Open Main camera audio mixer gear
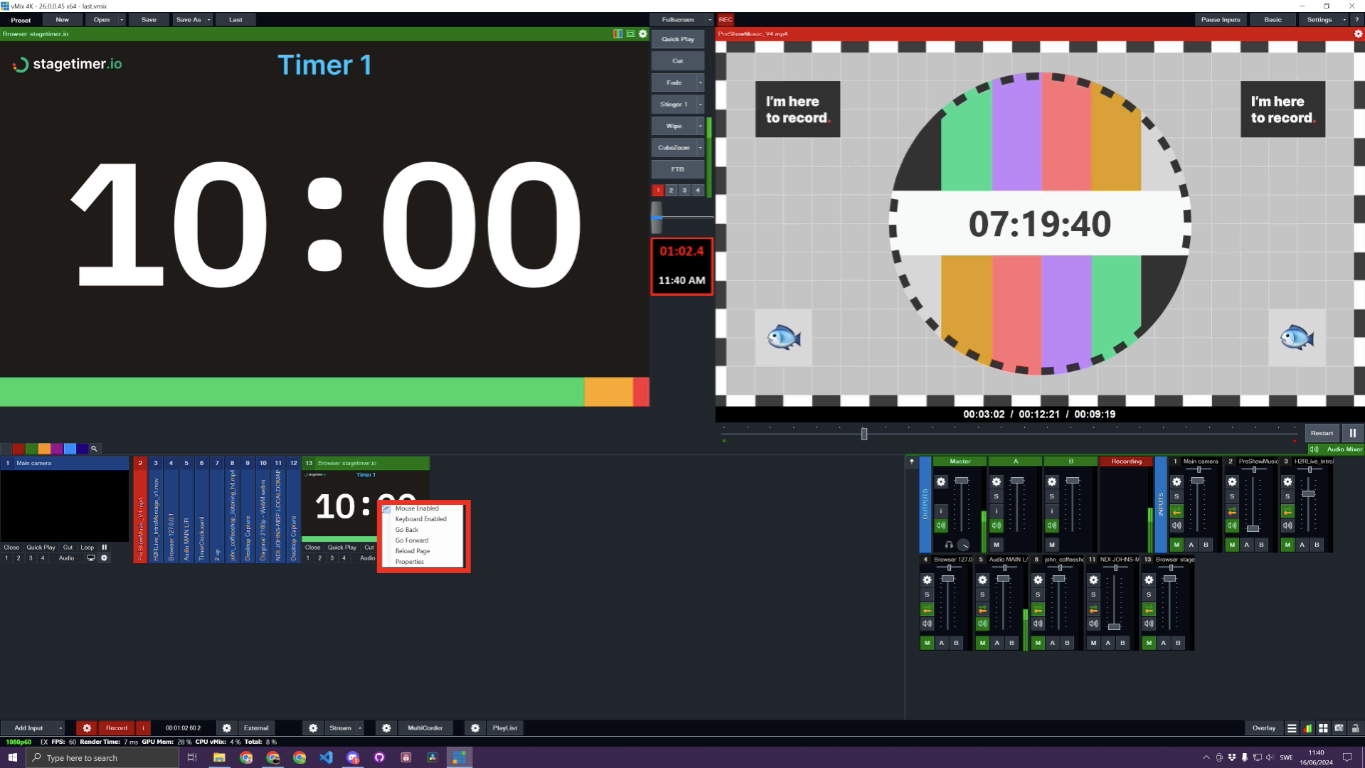The image size is (1365, 768). click(1177, 482)
